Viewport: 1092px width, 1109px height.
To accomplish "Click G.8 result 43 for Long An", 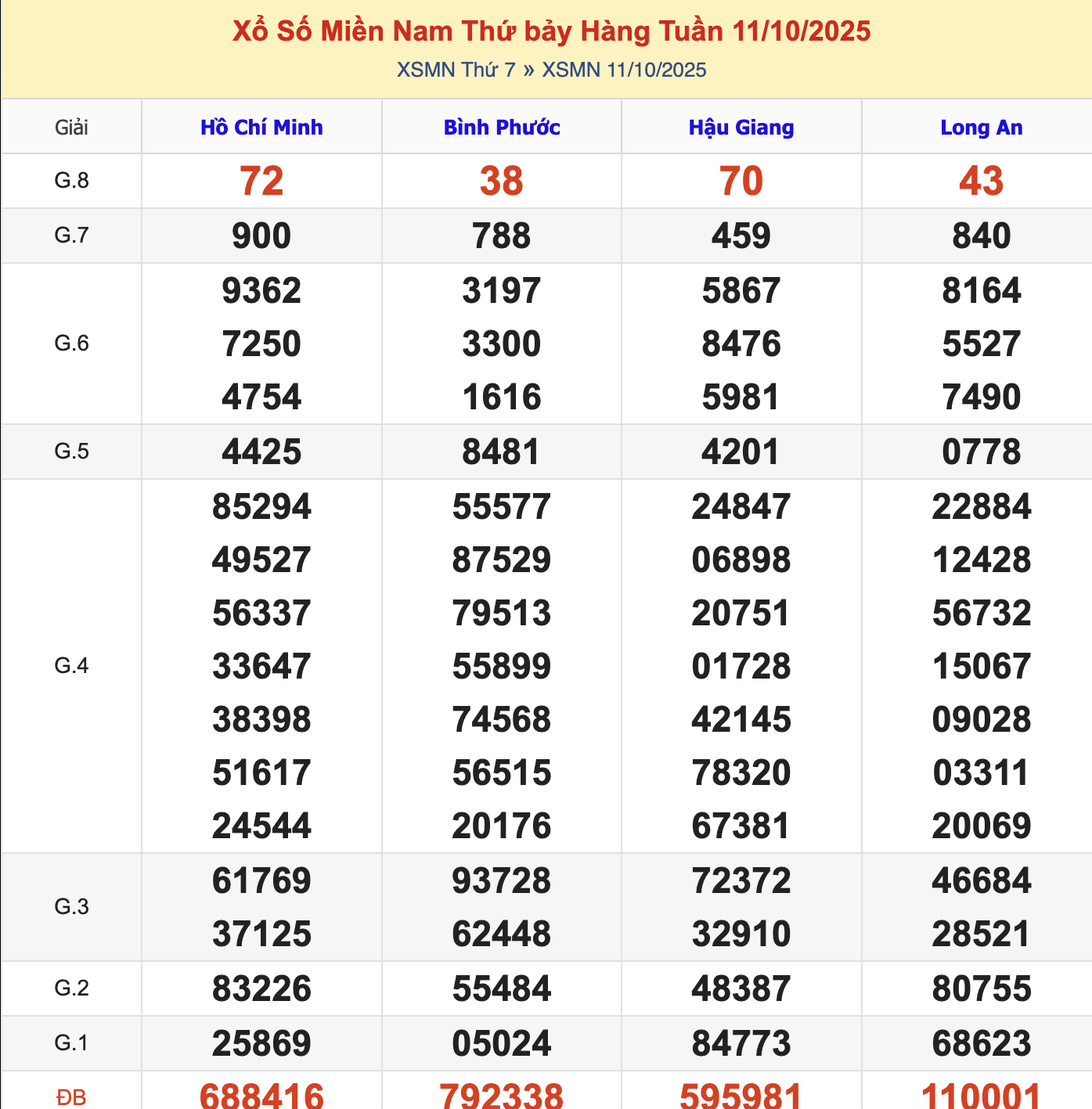I will coord(981,182).
